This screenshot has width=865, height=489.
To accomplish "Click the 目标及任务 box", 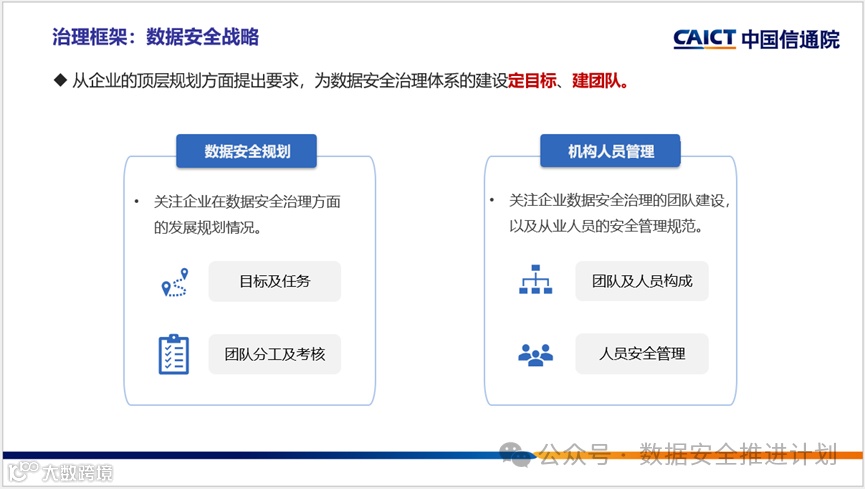I will (x=275, y=281).
